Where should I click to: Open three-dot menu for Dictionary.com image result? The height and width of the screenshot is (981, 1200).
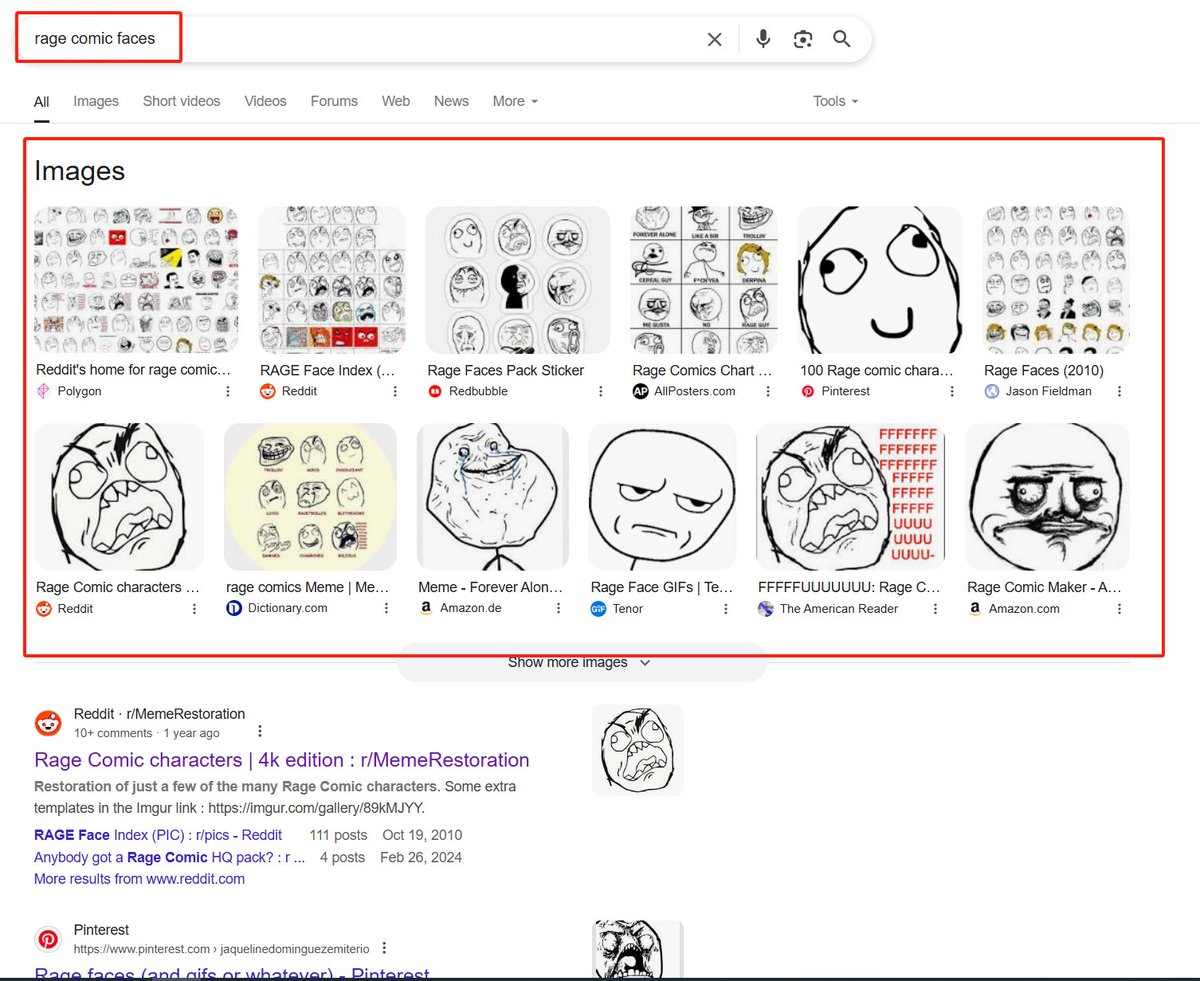pyautogui.click(x=386, y=608)
